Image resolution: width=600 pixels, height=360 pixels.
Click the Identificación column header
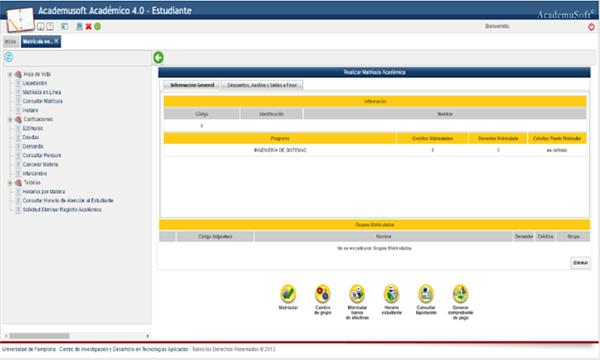(272, 114)
